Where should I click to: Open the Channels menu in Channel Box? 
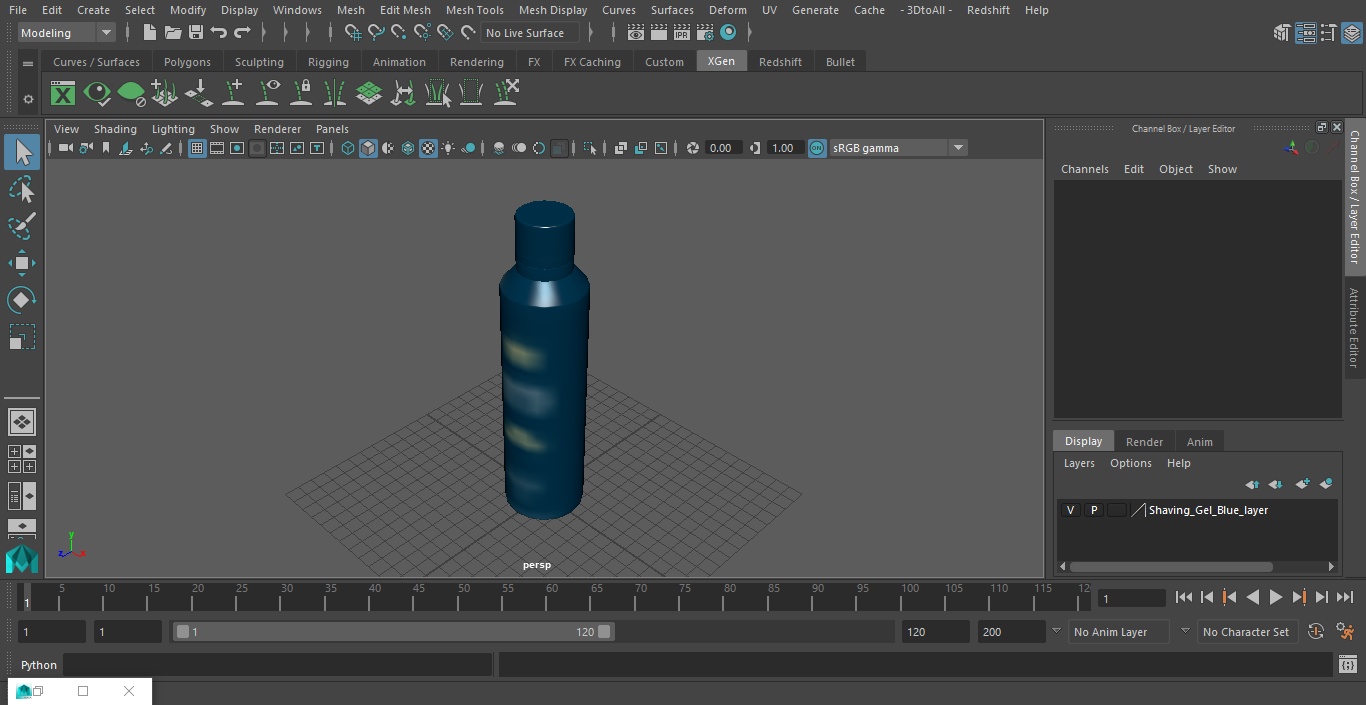(x=1085, y=169)
